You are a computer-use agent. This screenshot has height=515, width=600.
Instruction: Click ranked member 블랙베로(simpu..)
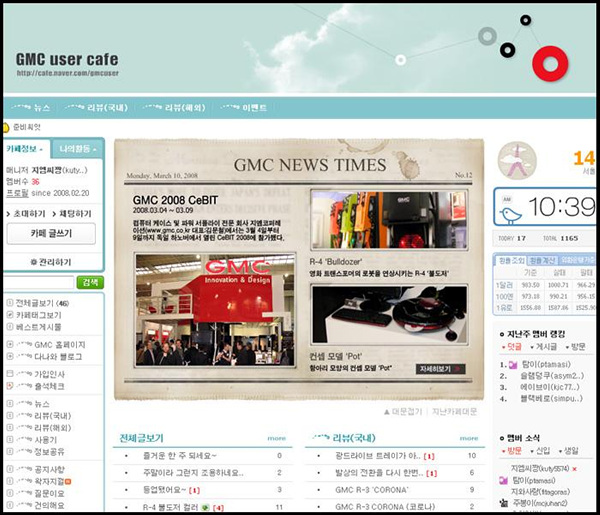point(551,399)
